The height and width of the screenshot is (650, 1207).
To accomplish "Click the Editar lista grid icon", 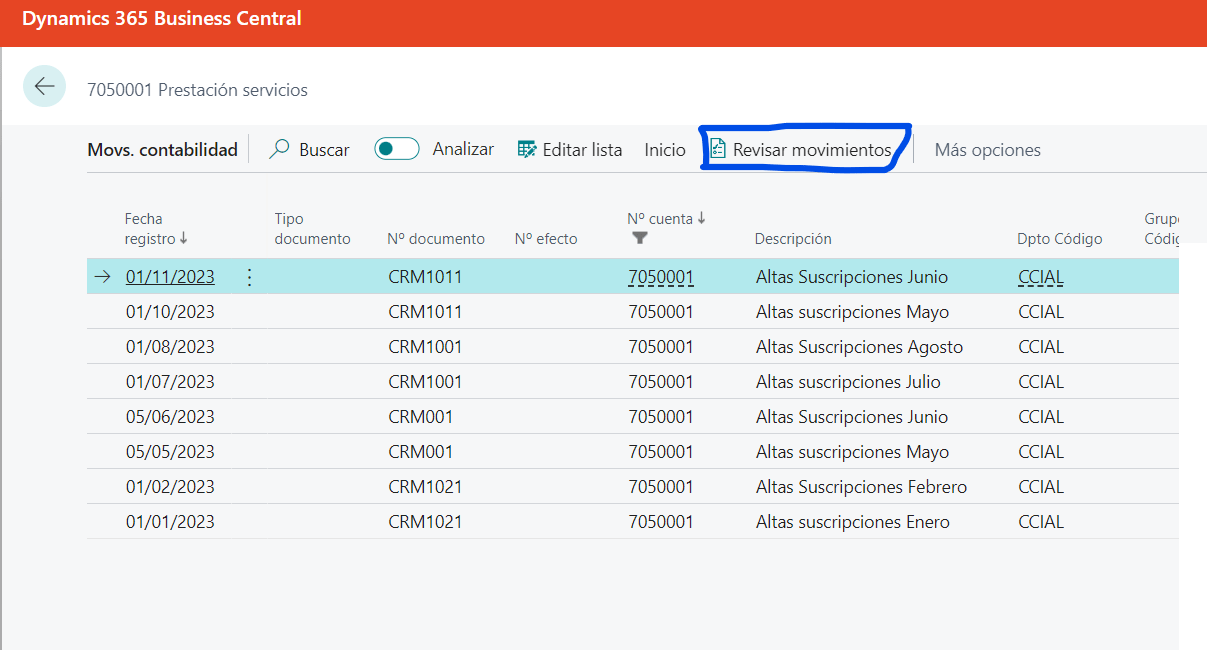I will click(x=527, y=149).
